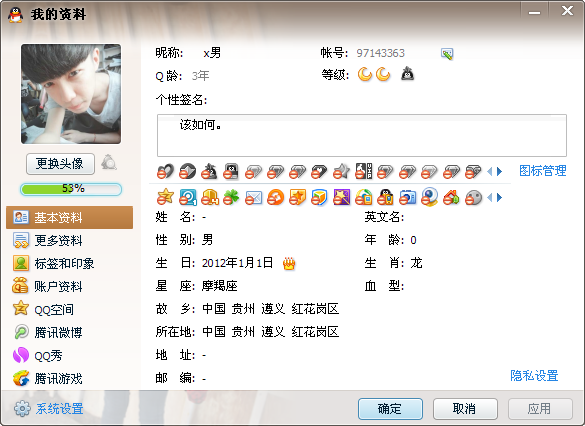The width and height of the screenshot is (585, 426).
Task: Minimize the 我的资料 window
Action: click(534, 12)
